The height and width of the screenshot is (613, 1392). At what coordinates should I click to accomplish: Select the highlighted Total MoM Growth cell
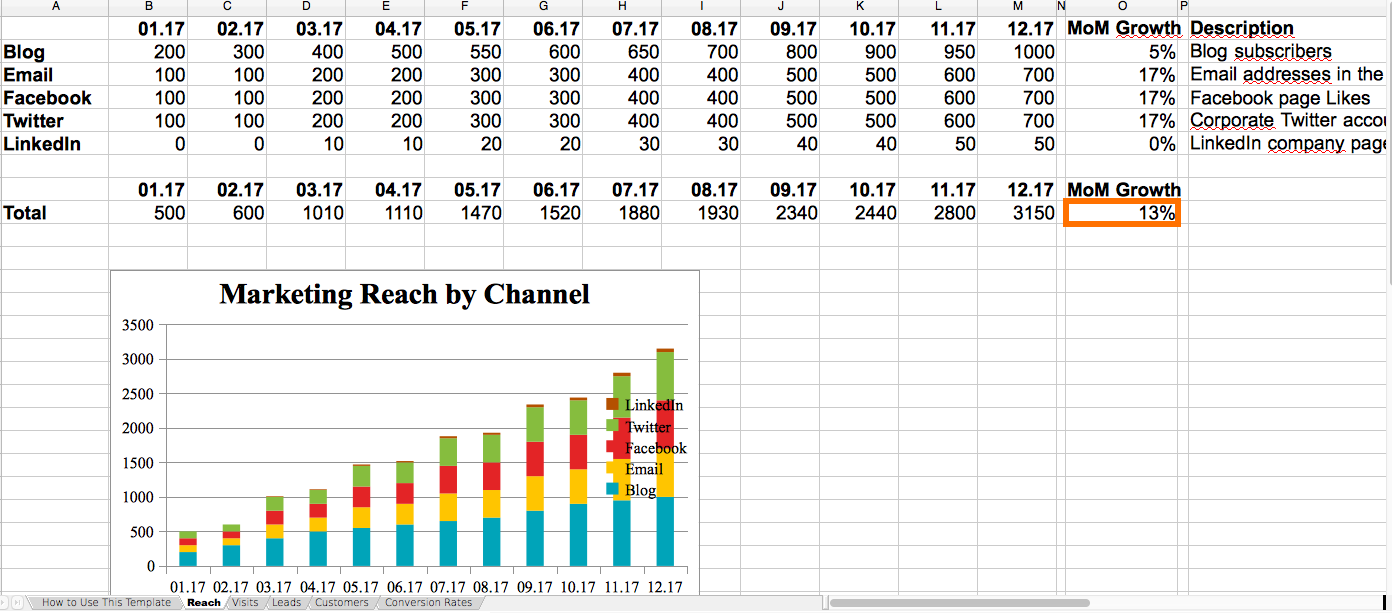(x=1122, y=213)
